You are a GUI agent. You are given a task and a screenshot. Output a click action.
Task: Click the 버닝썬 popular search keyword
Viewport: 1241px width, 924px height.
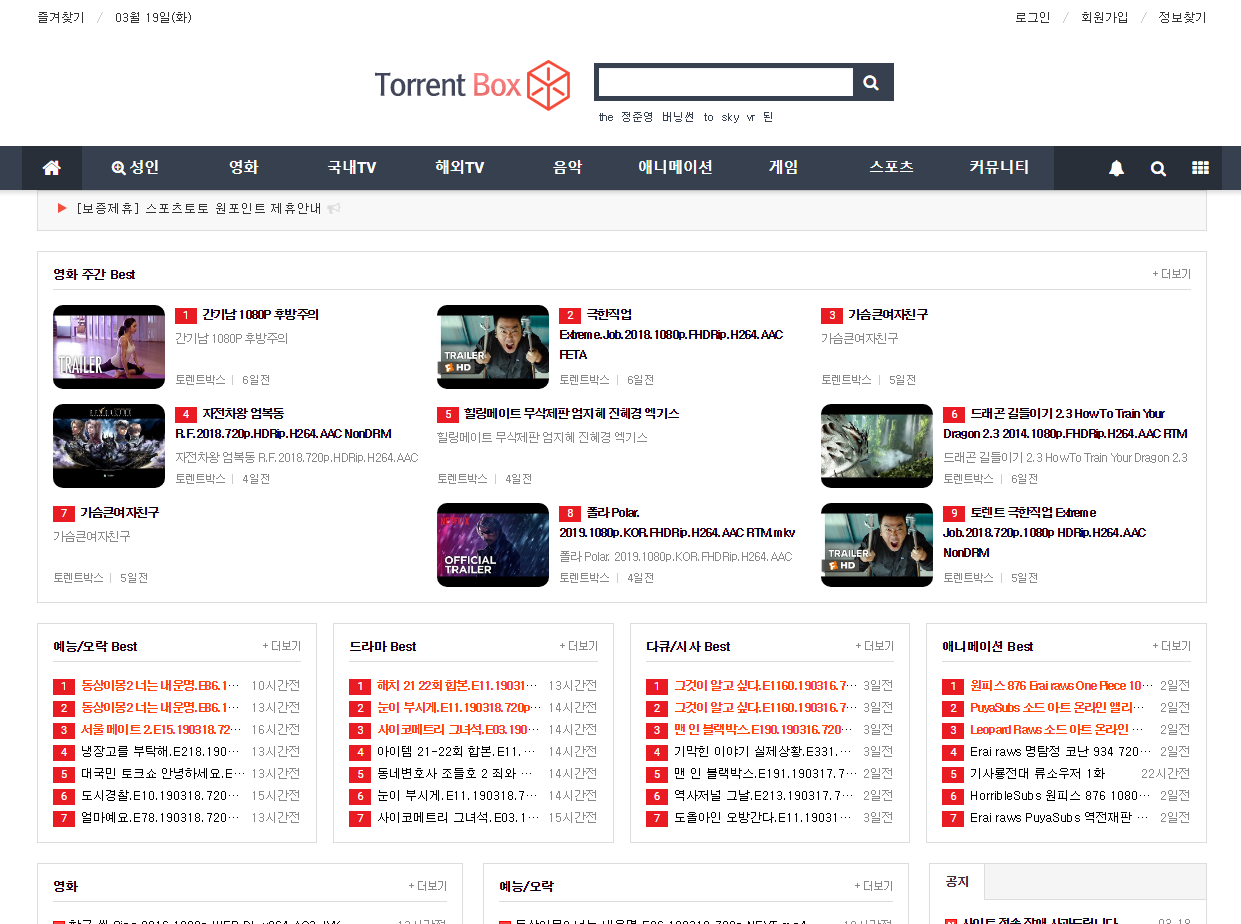[678, 117]
